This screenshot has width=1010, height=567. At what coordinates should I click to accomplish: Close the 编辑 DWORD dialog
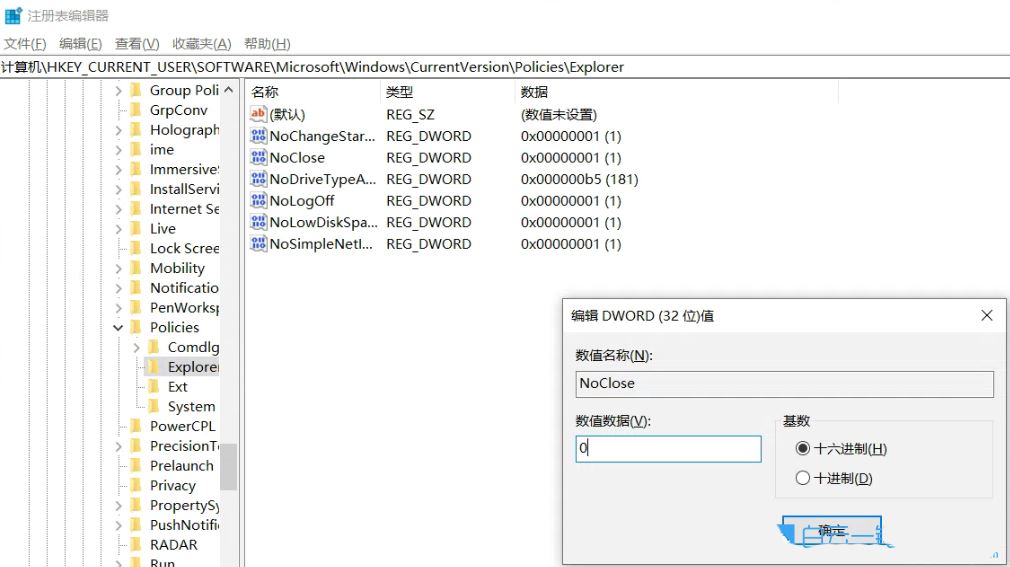[x=986, y=315]
